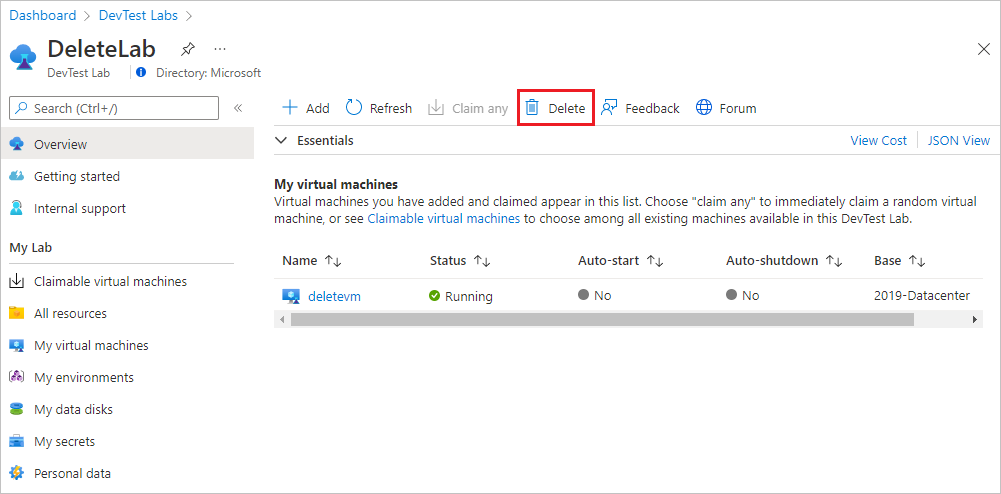Open the Claimable virtual machines link in the description
Viewport: 1001px width, 494px height.
443,218
